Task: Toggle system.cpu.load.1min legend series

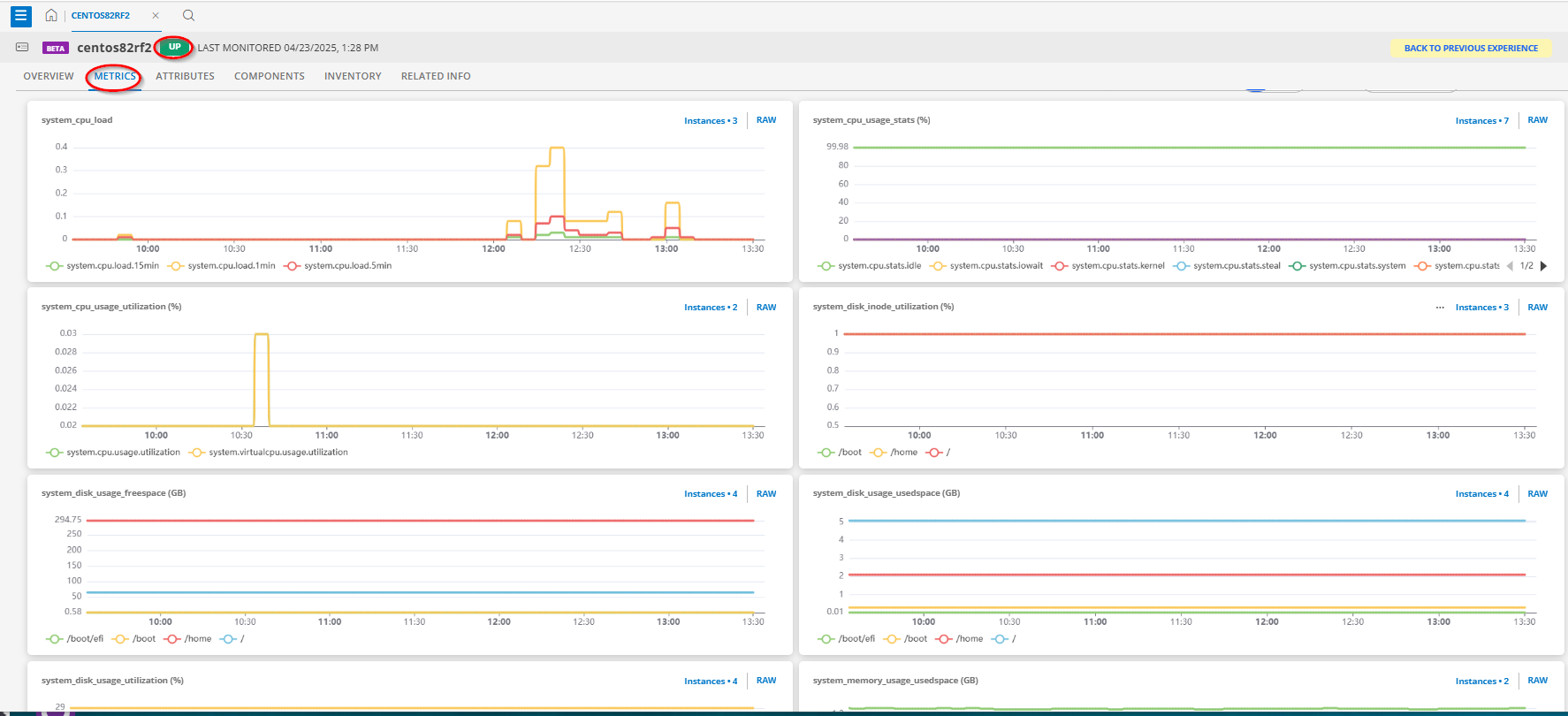Action: 222,265
